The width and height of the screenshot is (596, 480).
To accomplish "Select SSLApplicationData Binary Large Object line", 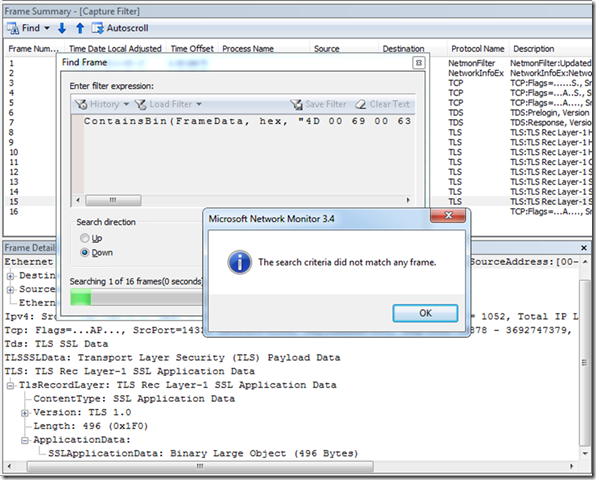I will tap(203, 453).
